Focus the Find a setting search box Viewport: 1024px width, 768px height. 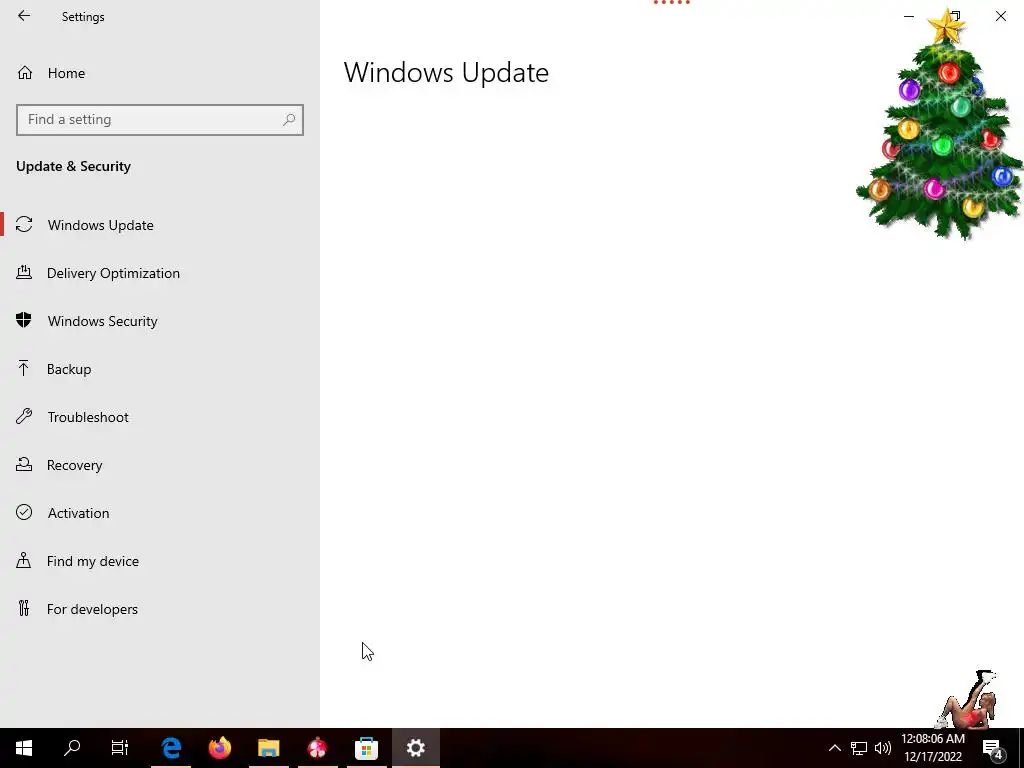[160, 120]
